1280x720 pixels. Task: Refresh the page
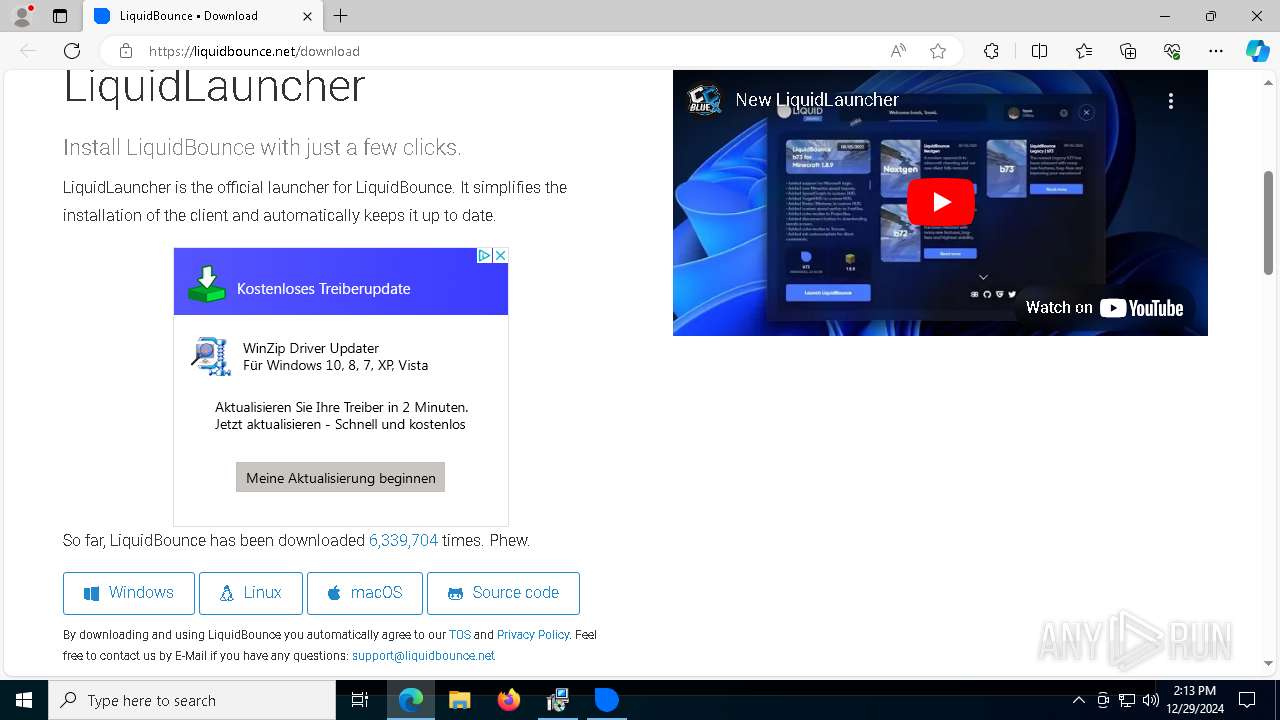tap(72, 51)
